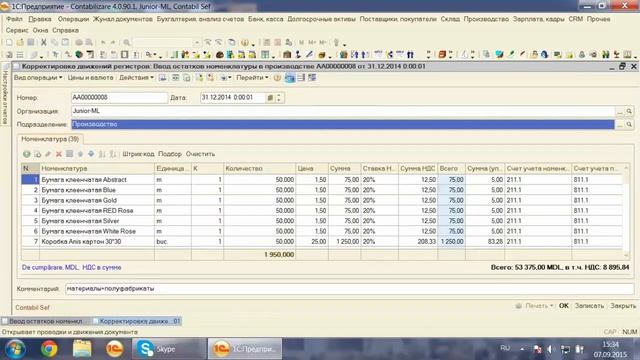Click the ellipsis select button of Организация field
Viewport: 640px width, 360px height.
click(x=620, y=111)
